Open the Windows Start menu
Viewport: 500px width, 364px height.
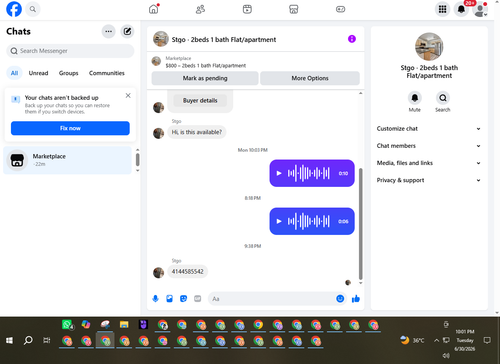tap(9, 340)
